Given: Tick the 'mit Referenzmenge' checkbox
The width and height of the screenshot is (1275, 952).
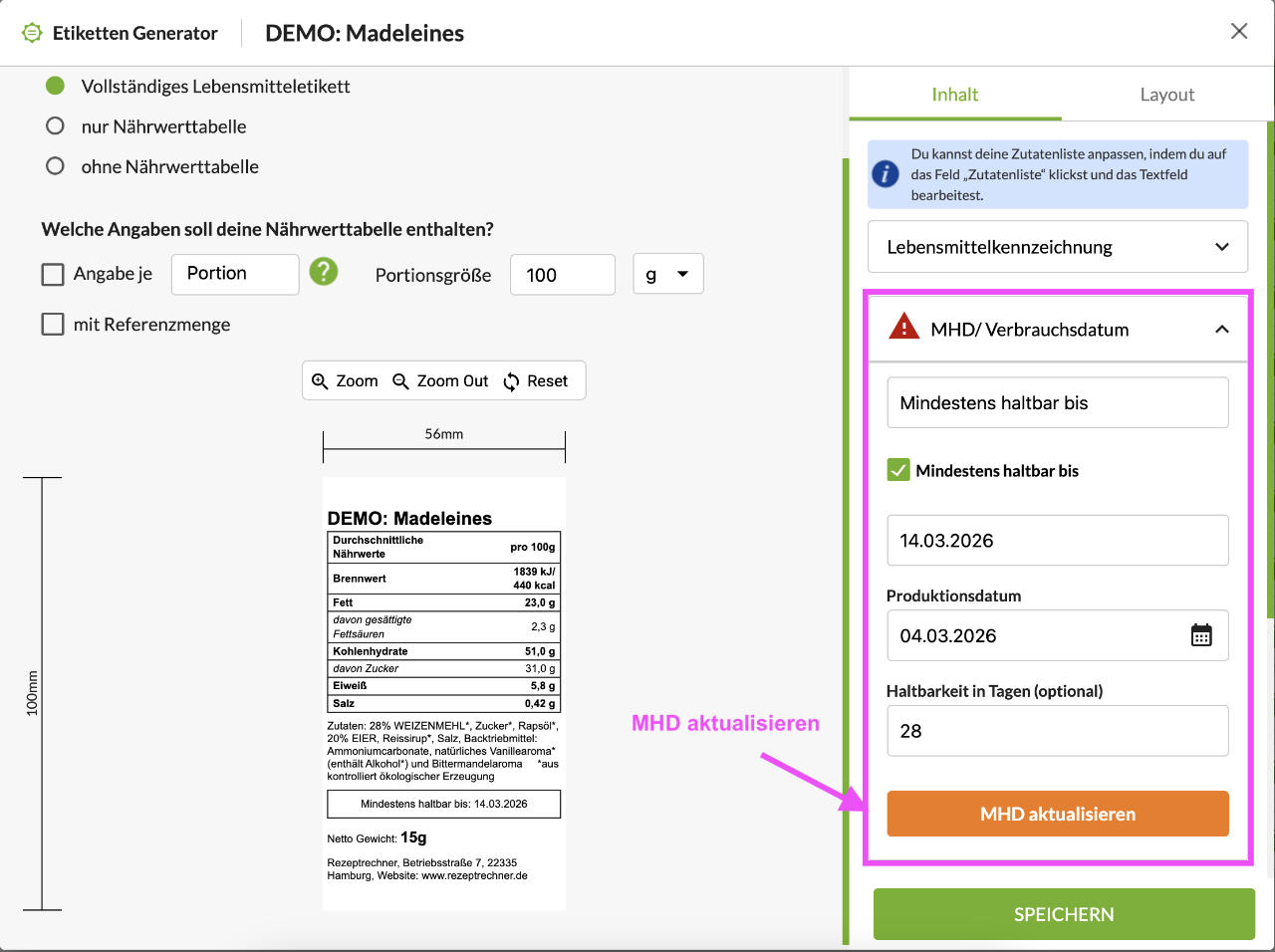Looking at the screenshot, I should tap(53, 325).
